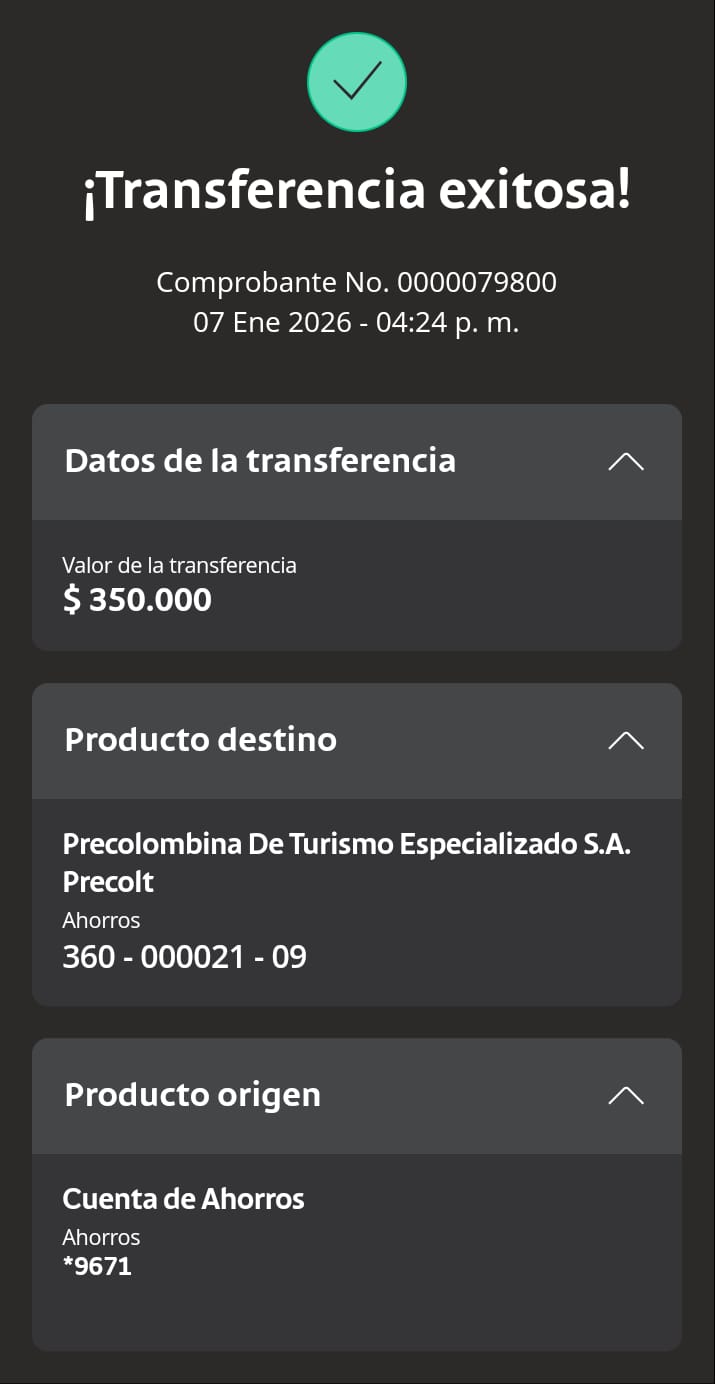
Task: Click the word Precolt in recipient name
Action: [x=108, y=882]
